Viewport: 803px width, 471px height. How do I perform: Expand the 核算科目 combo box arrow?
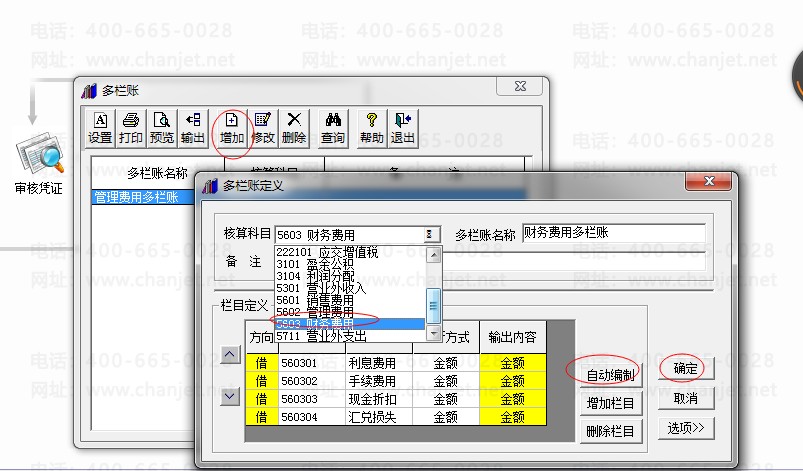tap(431, 234)
